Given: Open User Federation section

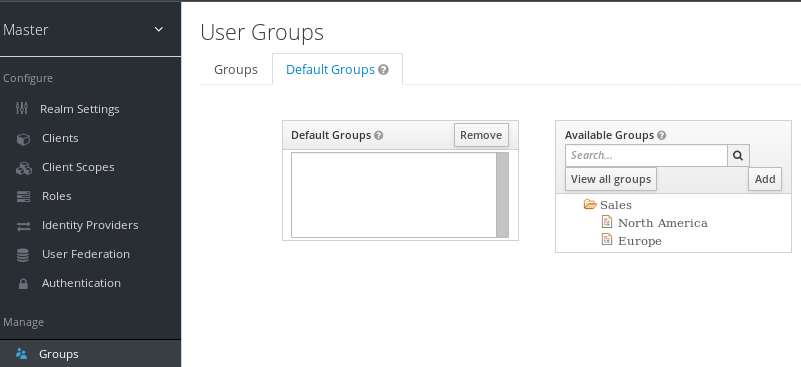Looking at the screenshot, I should click(86, 254).
